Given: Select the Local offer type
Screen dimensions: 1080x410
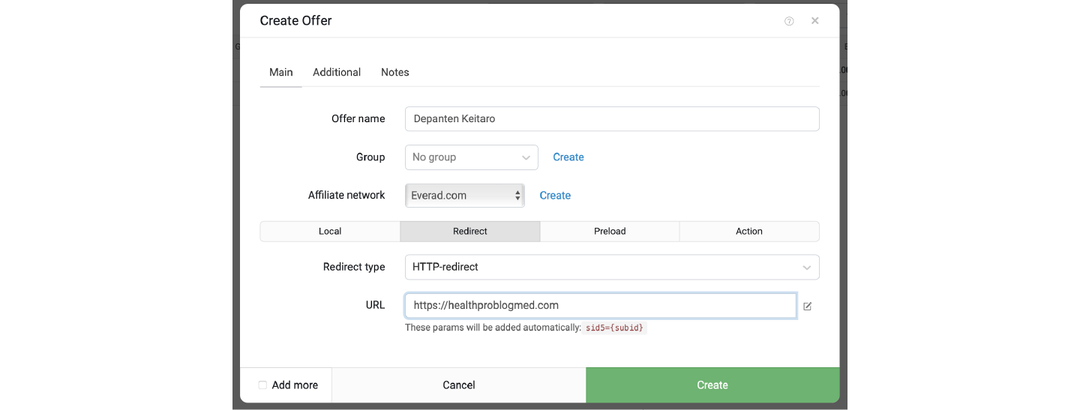Looking at the screenshot, I should coord(330,231).
